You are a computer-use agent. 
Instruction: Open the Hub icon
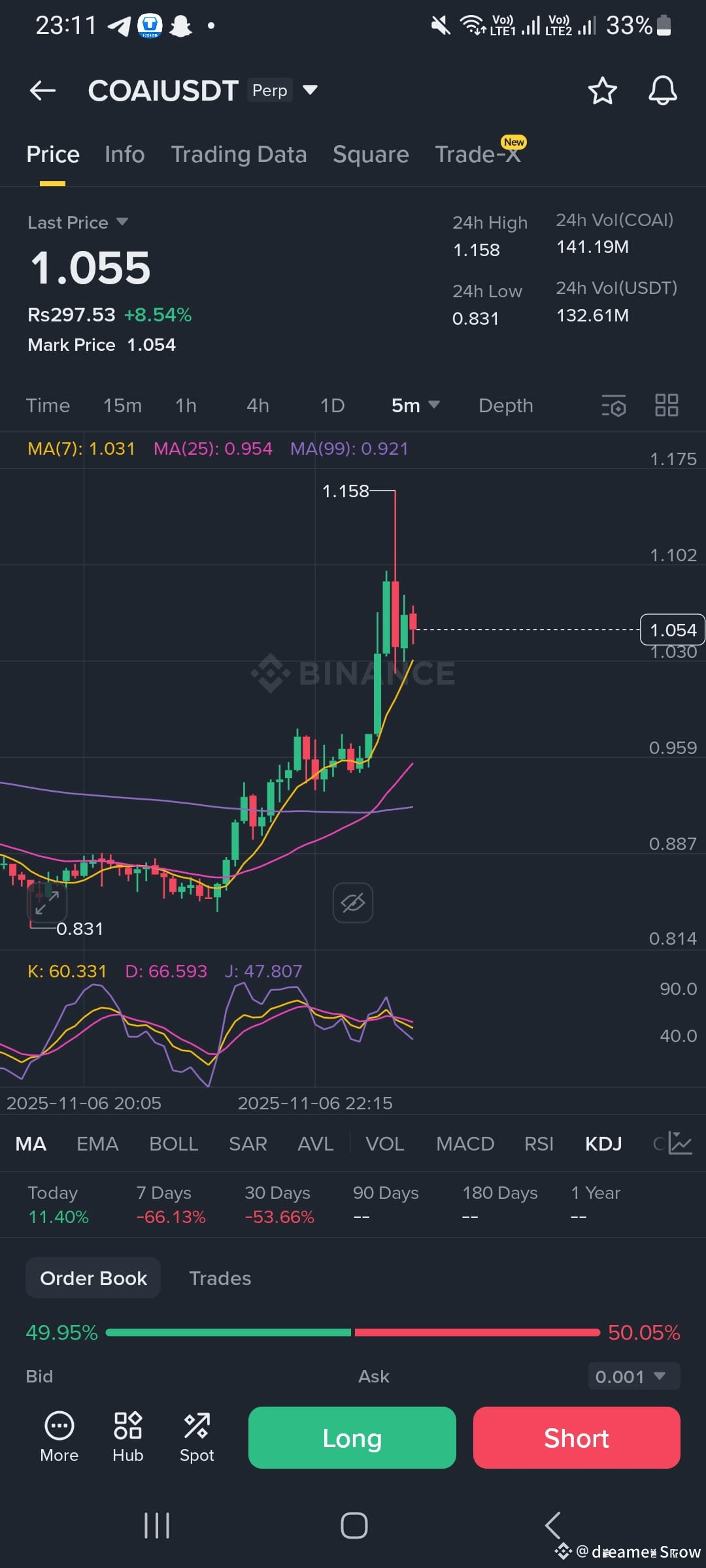tap(127, 1437)
